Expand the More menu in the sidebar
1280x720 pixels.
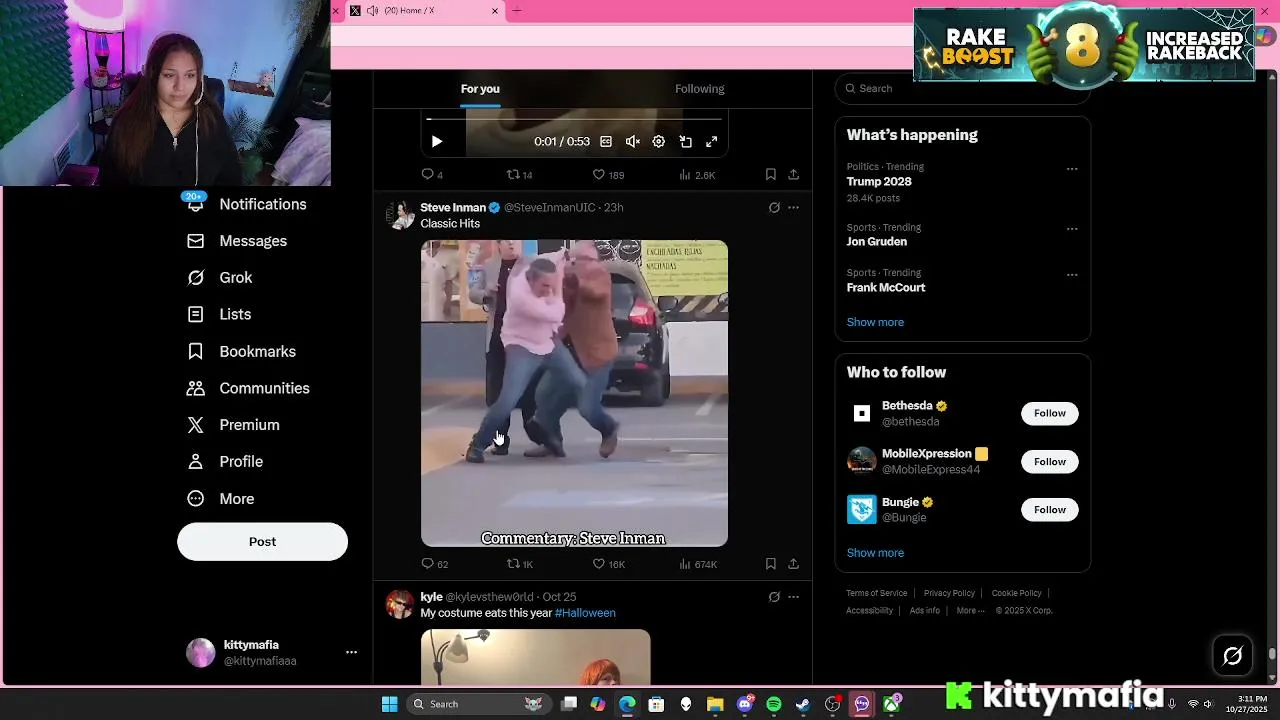[221, 499]
